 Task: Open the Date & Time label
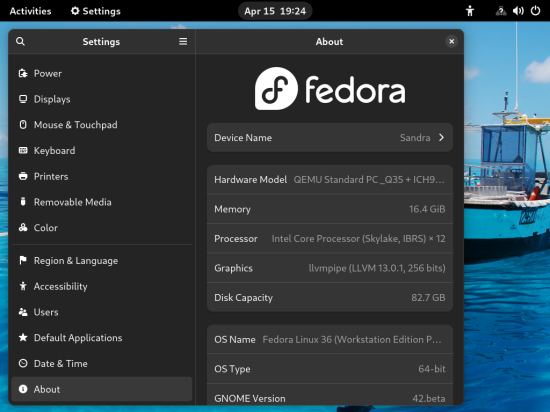[60, 363]
